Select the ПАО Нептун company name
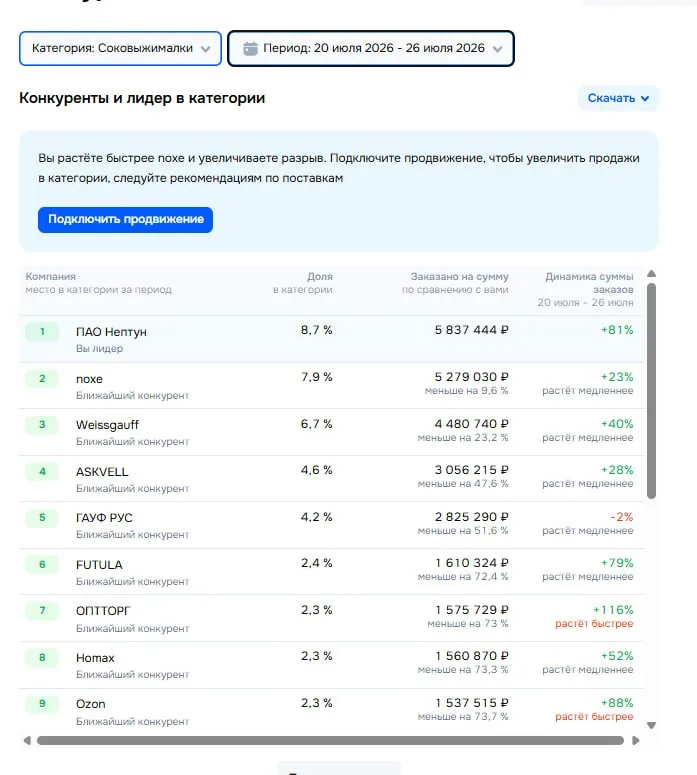The image size is (697, 775). tap(111, 332)
